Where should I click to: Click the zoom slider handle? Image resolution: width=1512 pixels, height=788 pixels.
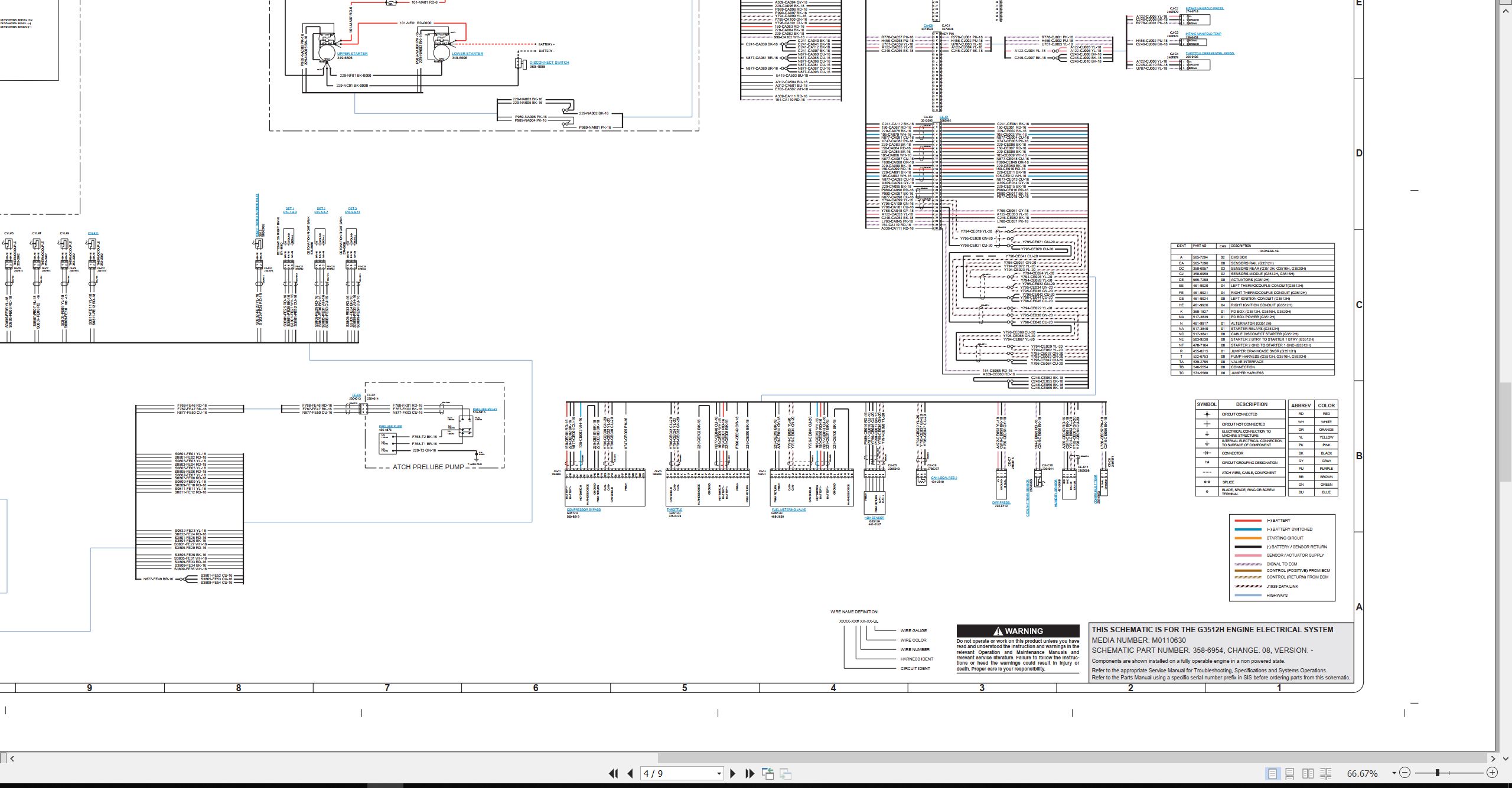coord(1438,773)
